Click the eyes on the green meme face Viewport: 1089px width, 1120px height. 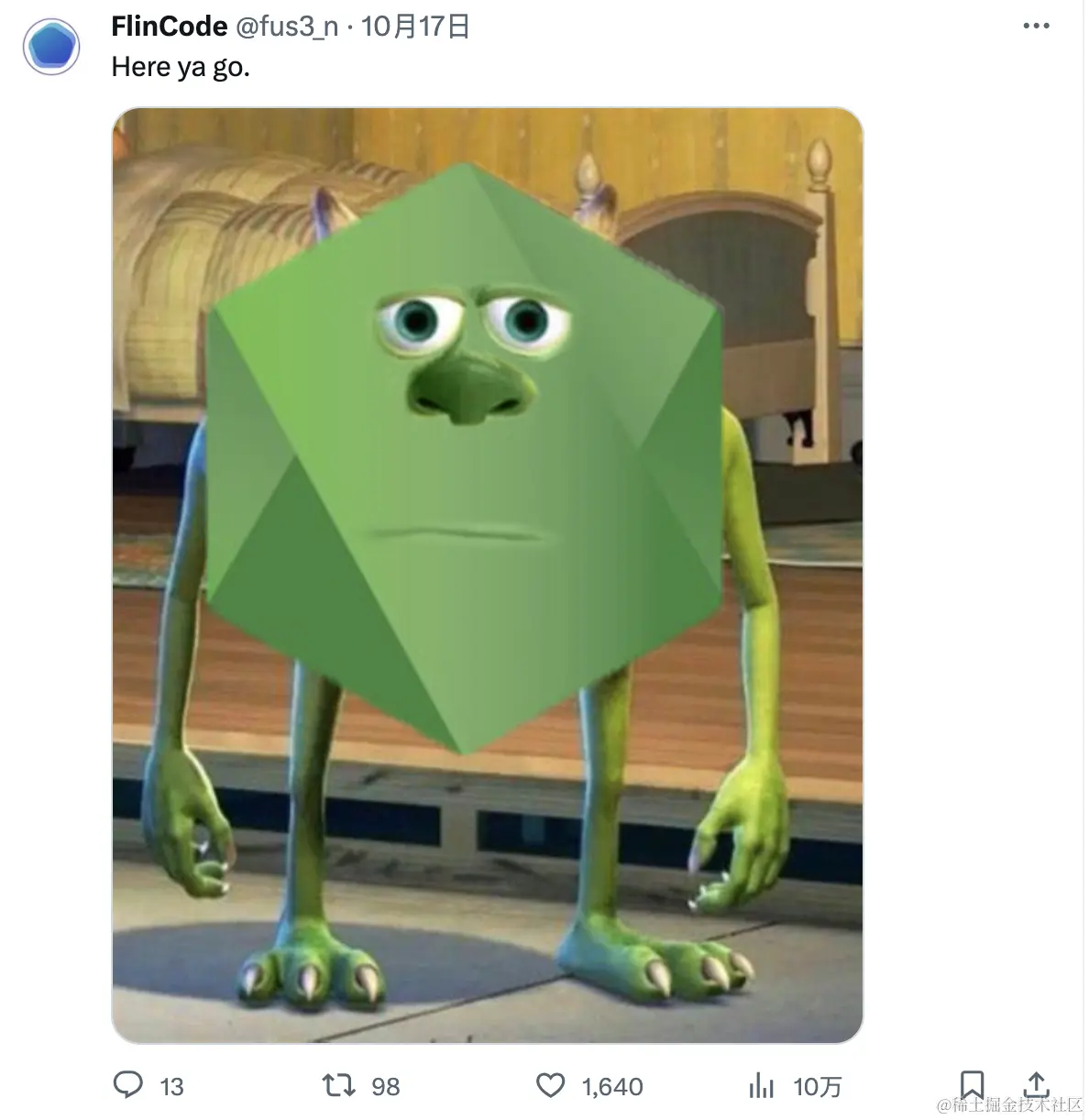pyautogui.click(x=471, y=321)
